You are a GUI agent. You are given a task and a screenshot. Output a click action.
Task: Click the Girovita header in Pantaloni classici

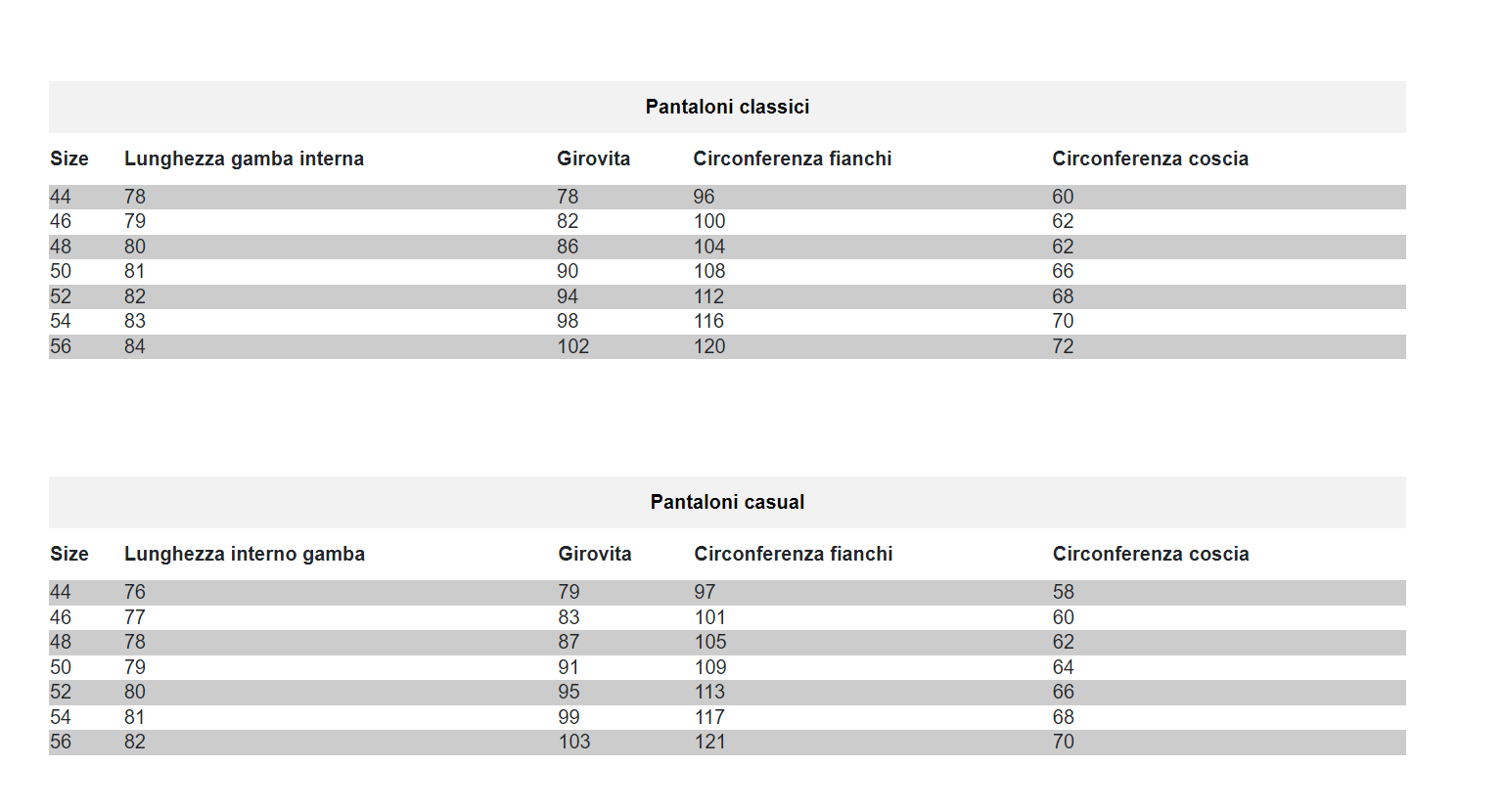coord(593,158)
